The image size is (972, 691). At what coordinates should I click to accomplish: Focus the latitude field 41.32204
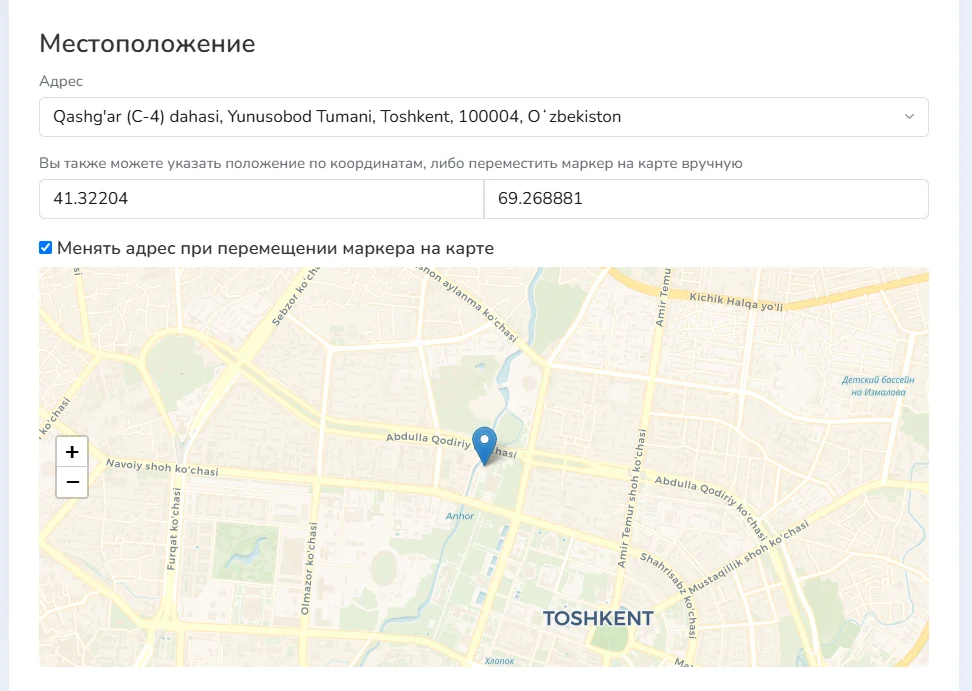pyautogui.click(x=261, y=199)
